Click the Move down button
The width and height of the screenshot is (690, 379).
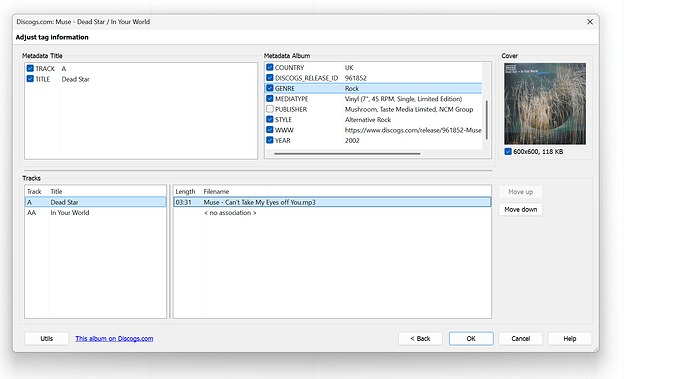[x=521, y=210]
